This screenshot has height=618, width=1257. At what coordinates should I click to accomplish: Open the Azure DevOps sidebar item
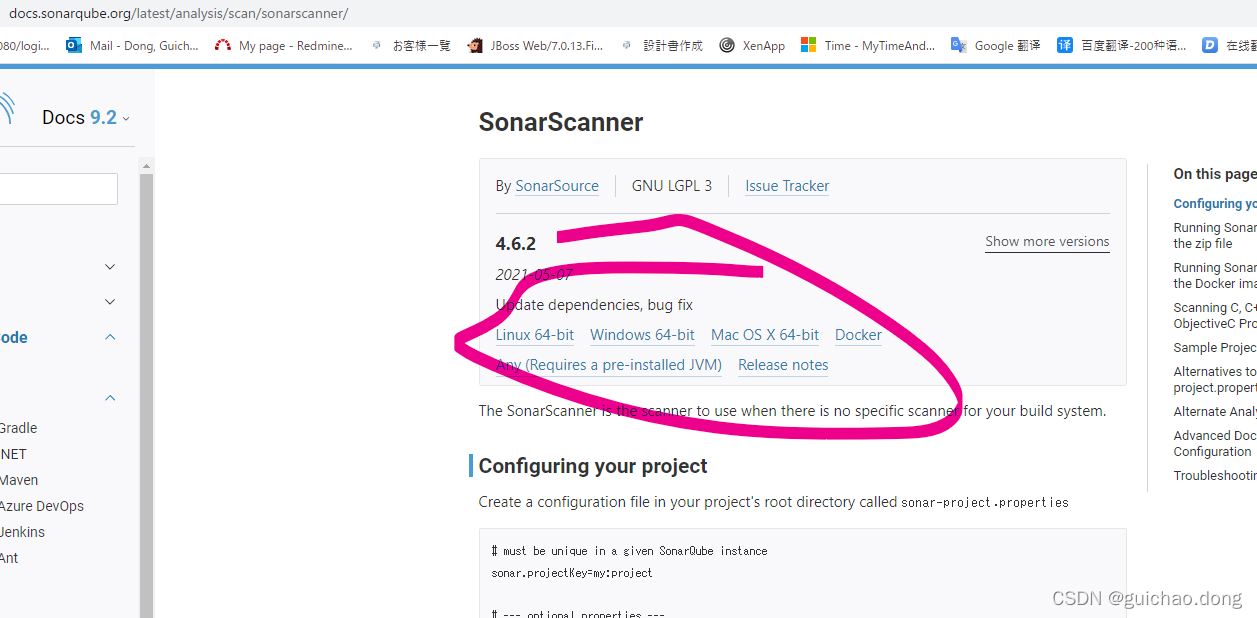[42, 506]
